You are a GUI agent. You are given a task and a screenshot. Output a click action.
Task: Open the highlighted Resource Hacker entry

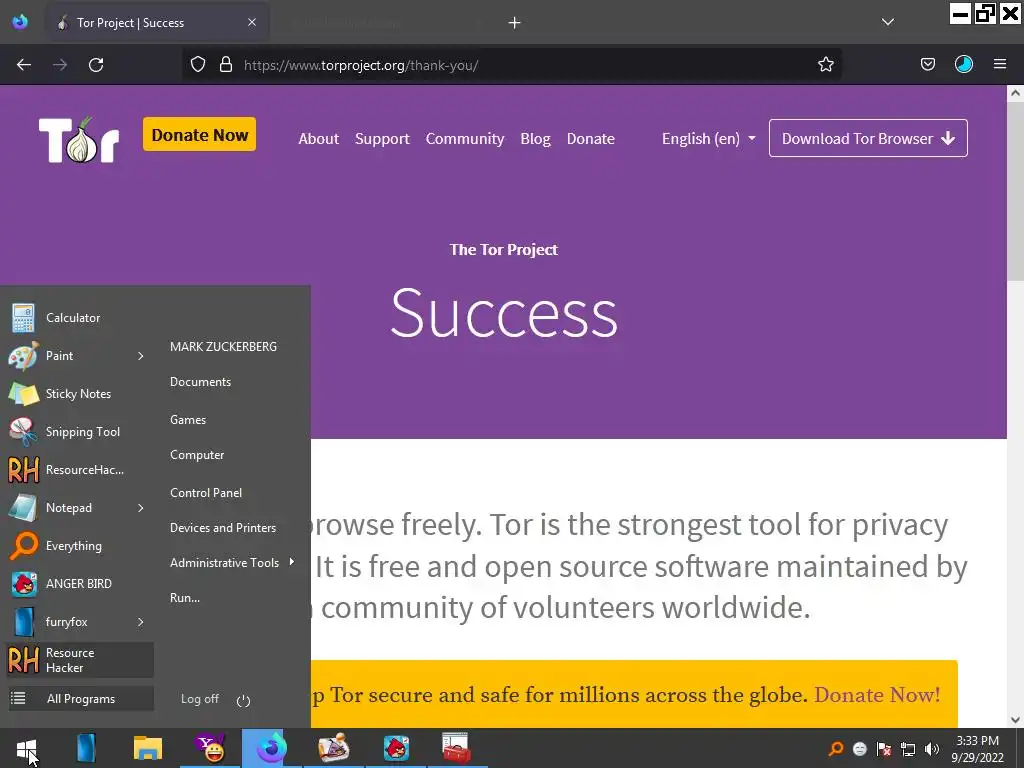click(78, 660)
